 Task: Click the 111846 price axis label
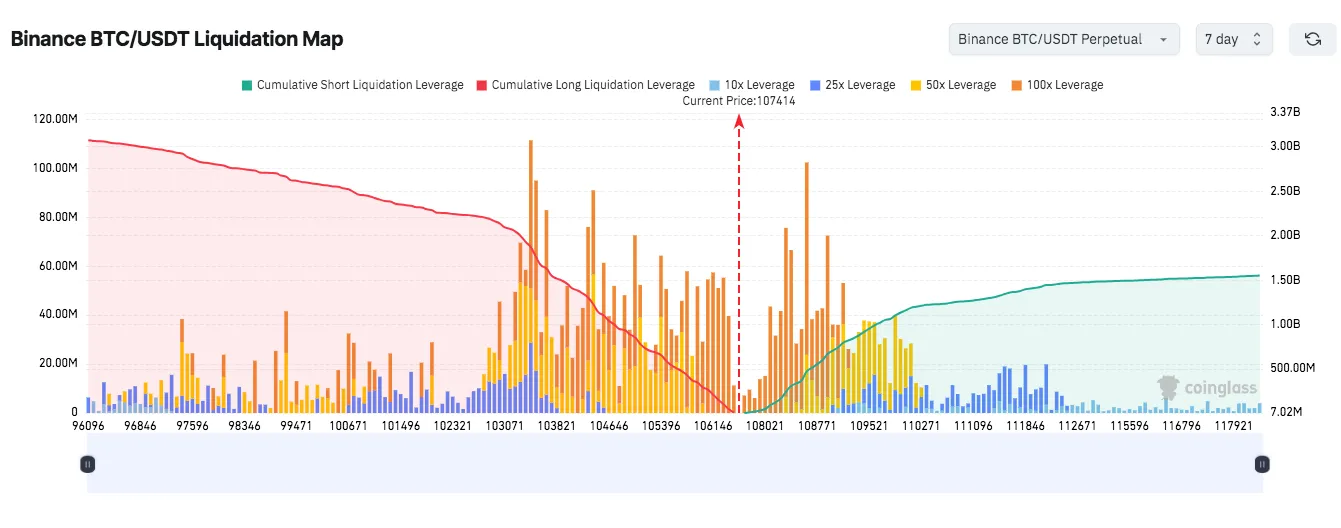point(1026,426)
